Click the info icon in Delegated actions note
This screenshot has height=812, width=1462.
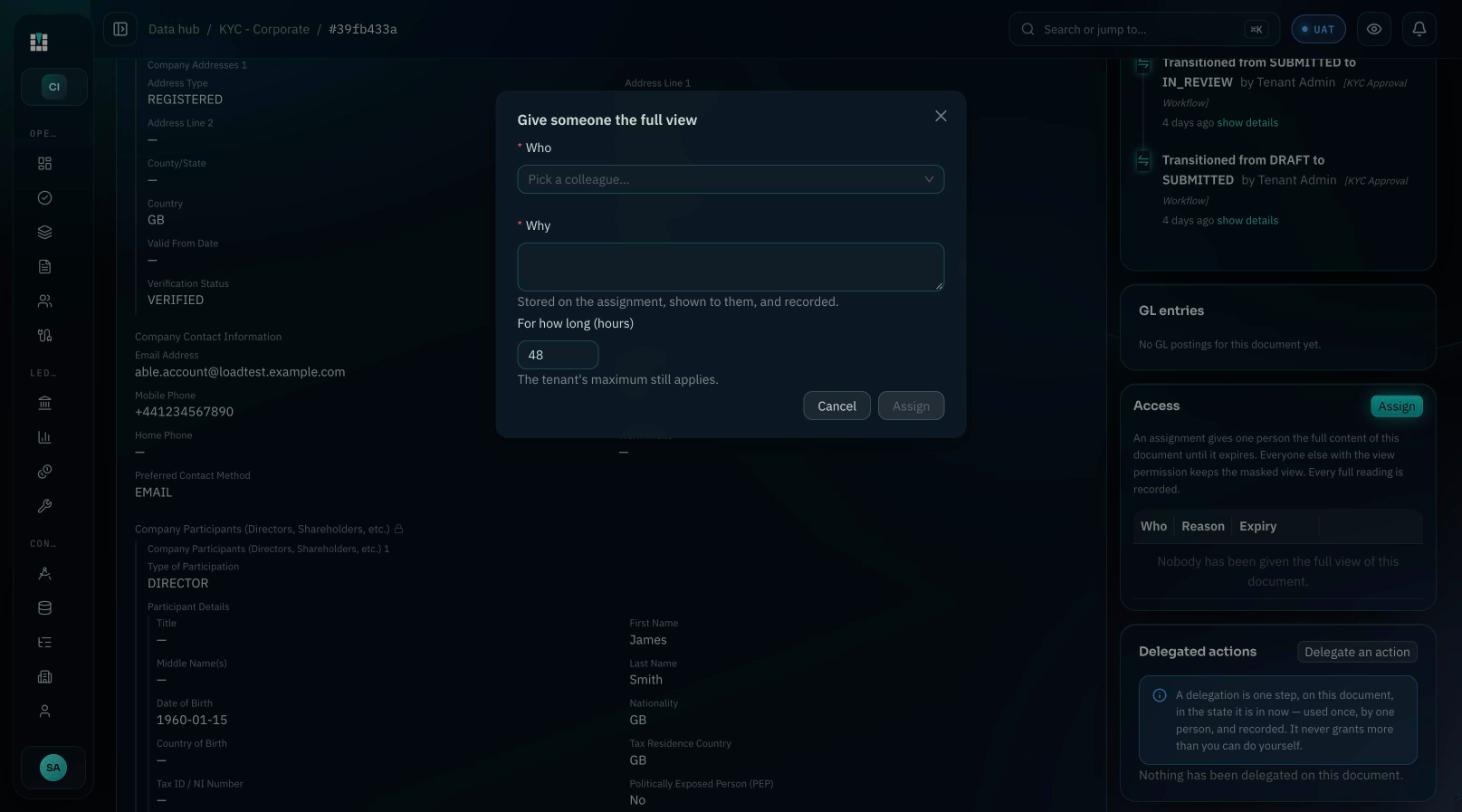[x=1159, y=695]
